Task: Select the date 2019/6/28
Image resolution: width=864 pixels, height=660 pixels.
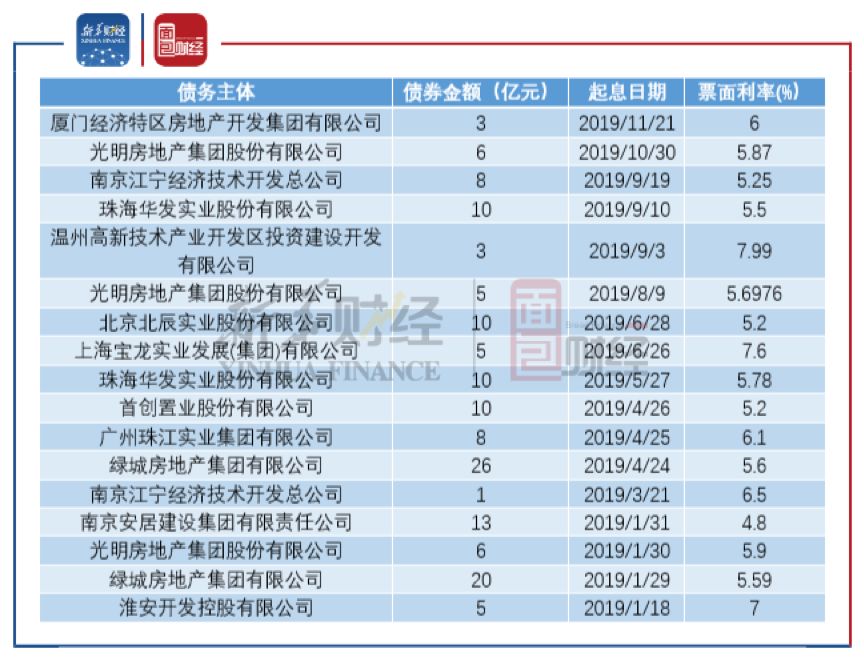Action: (627, 323)
